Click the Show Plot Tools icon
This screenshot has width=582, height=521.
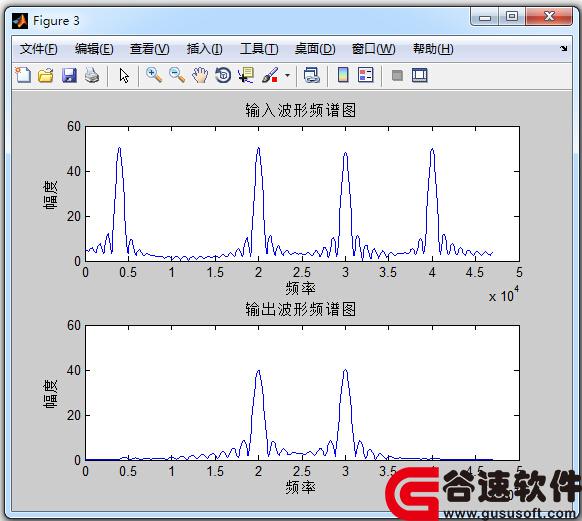pyautogui.click(x=420, y=75)
